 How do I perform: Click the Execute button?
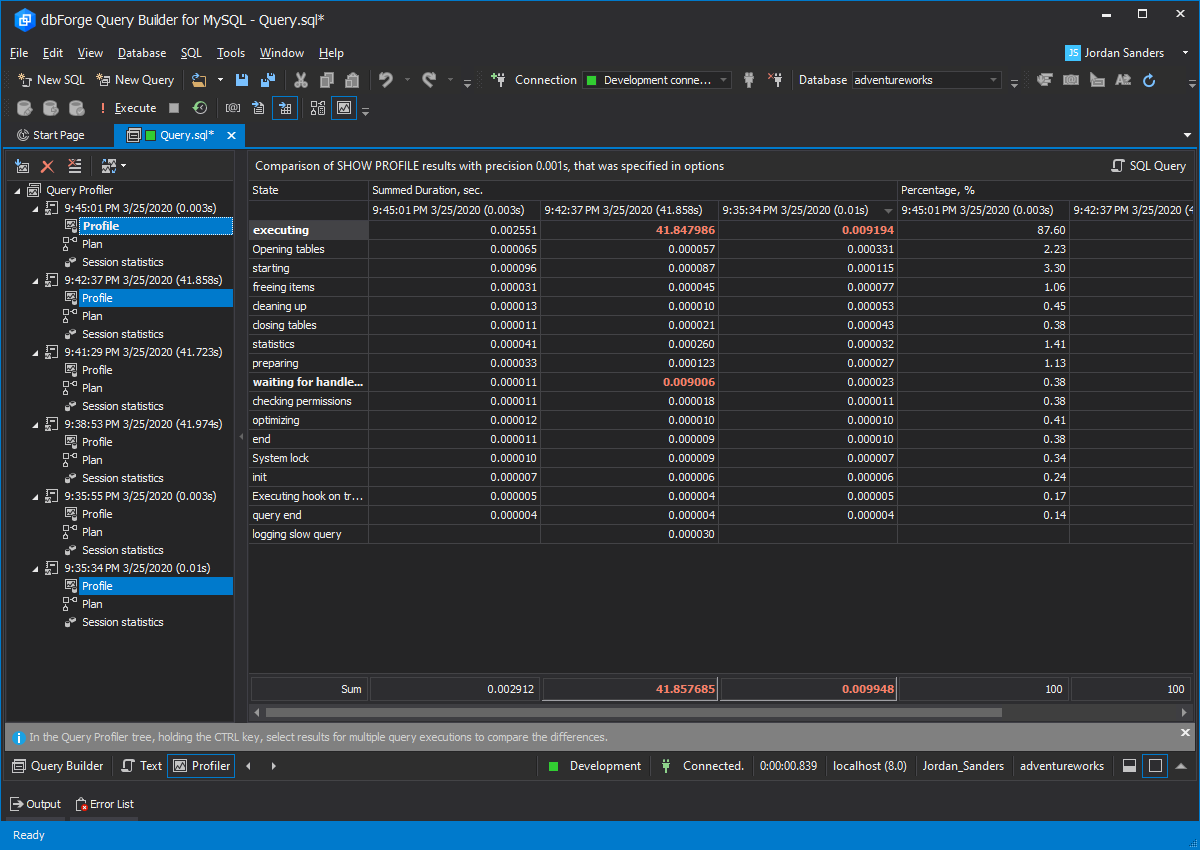pos(127,108)
